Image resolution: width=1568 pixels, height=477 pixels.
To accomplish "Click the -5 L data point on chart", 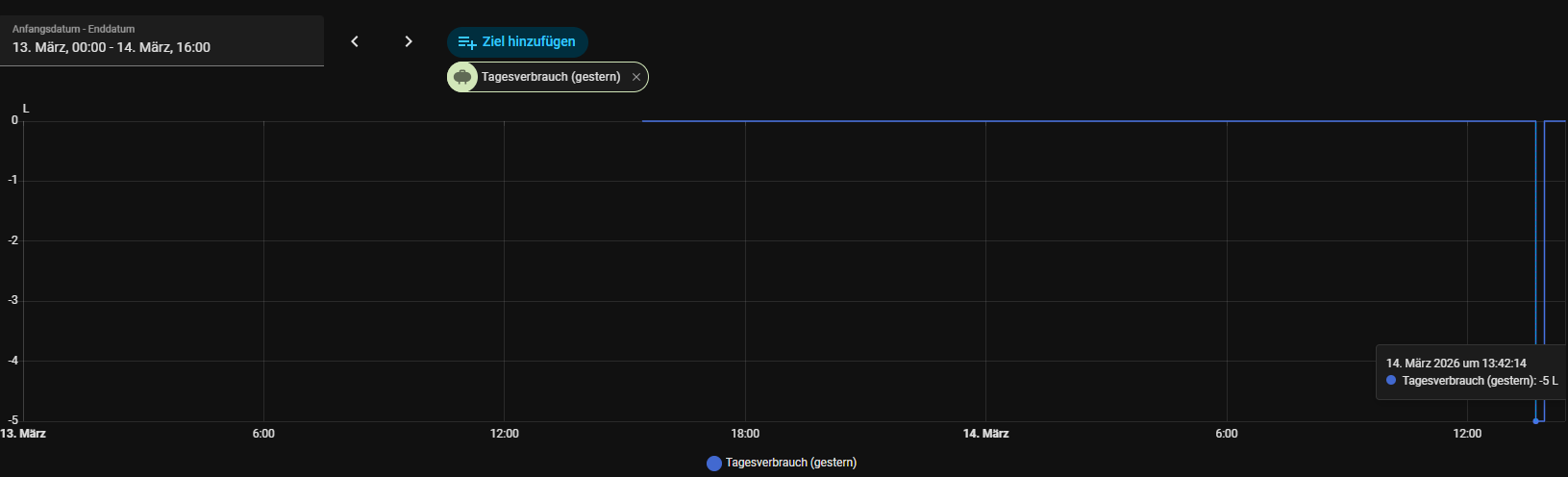I will [1535, 420].
